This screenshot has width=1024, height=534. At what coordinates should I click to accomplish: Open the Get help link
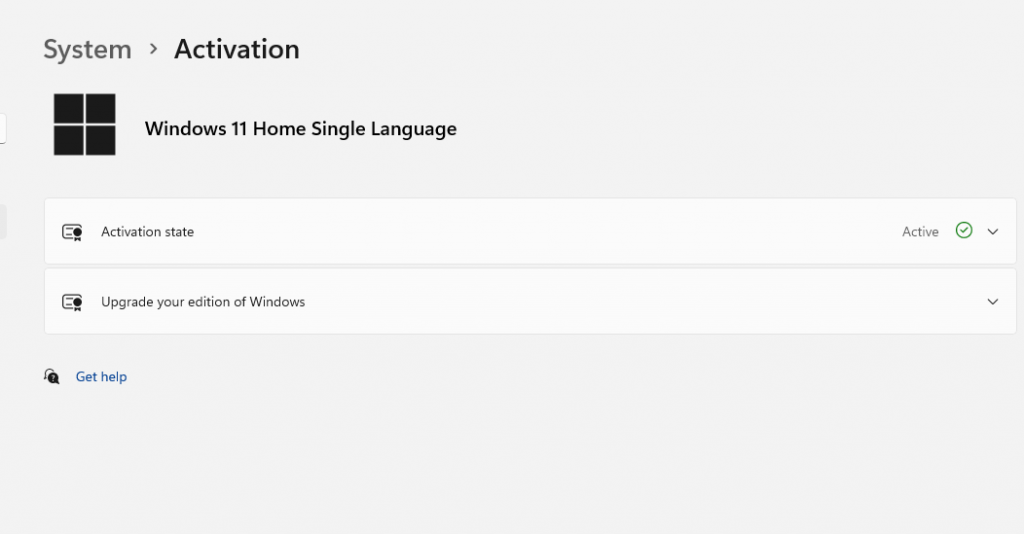101,377
